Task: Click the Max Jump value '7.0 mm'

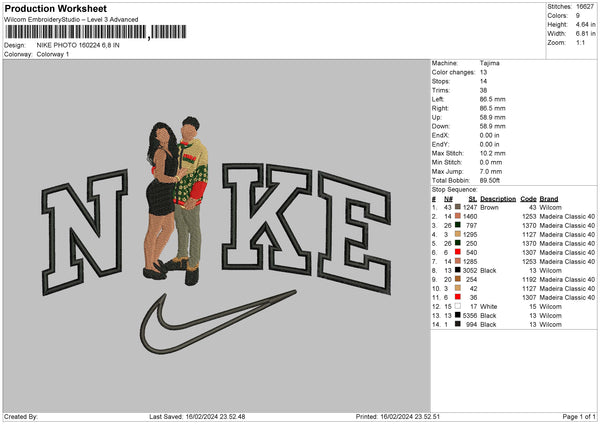Action: [x=491, y=171]
